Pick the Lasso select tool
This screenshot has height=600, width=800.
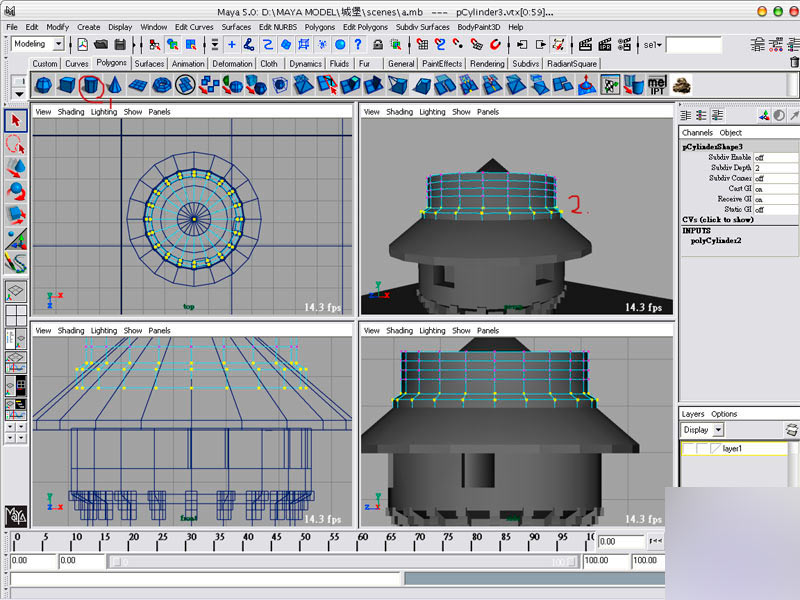click(x=15, y=142)
